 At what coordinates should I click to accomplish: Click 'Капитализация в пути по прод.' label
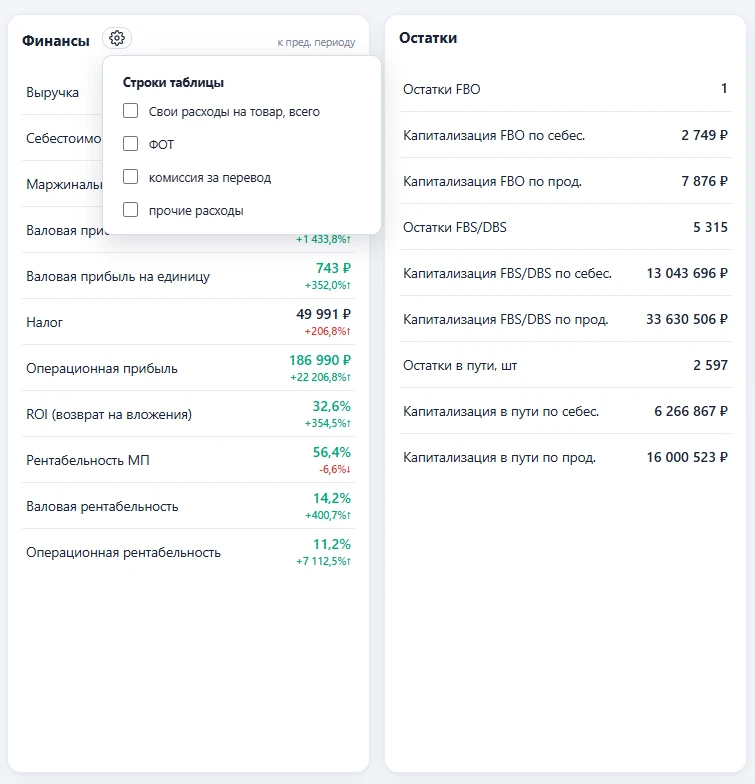pos(500,458)
